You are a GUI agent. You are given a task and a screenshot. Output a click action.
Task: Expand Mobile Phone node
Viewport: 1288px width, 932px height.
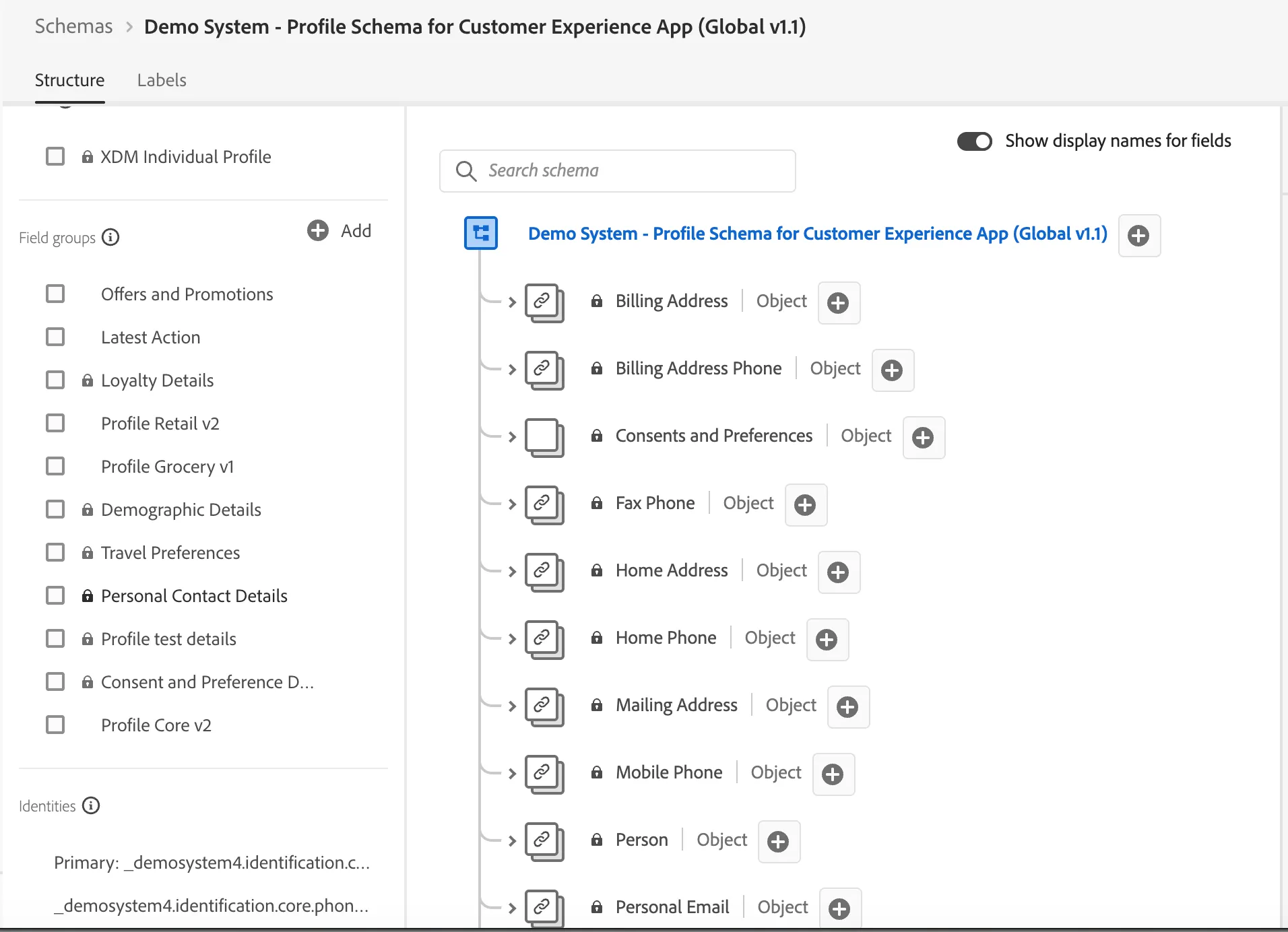512,774
